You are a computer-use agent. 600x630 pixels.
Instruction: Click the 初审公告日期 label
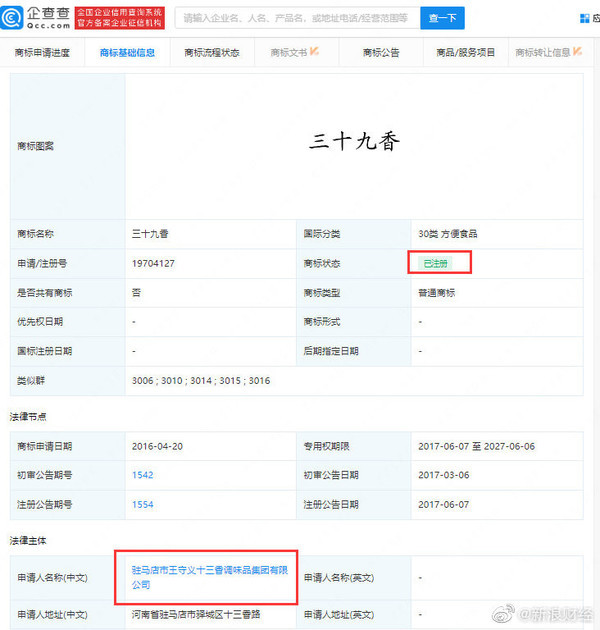click(x=331, y=475)
